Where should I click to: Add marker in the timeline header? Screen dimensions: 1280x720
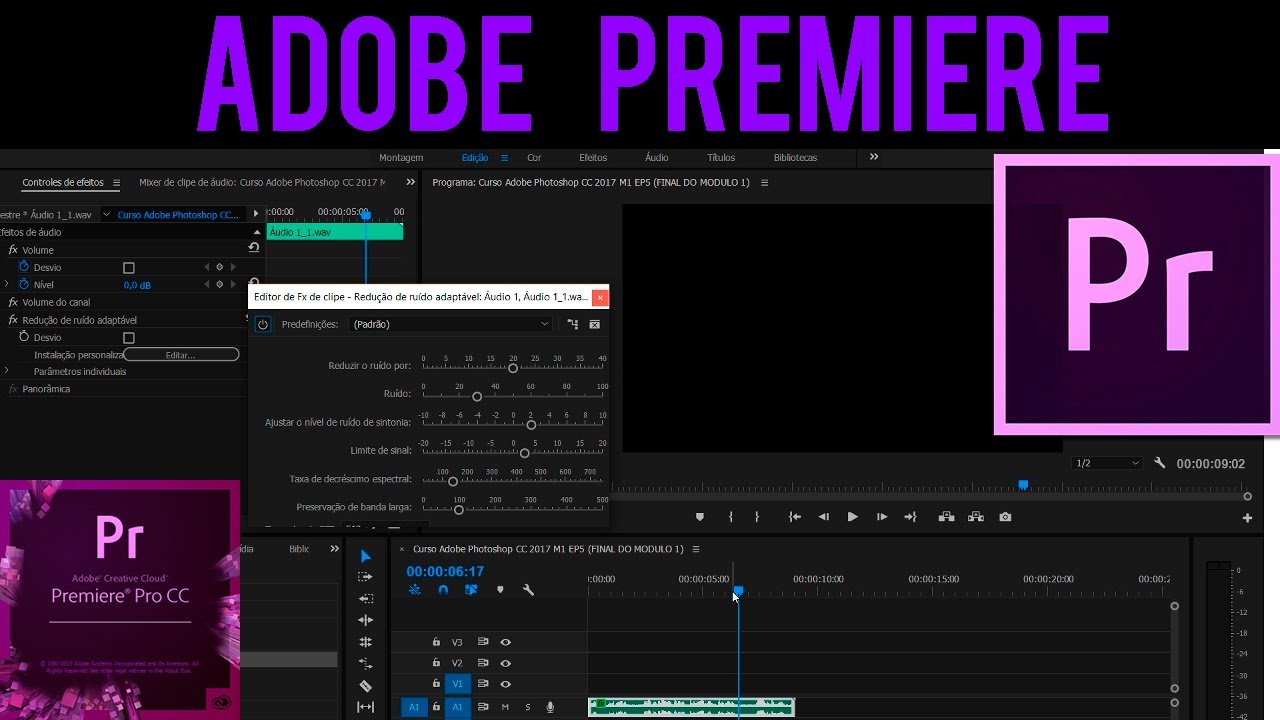point(500,590)
